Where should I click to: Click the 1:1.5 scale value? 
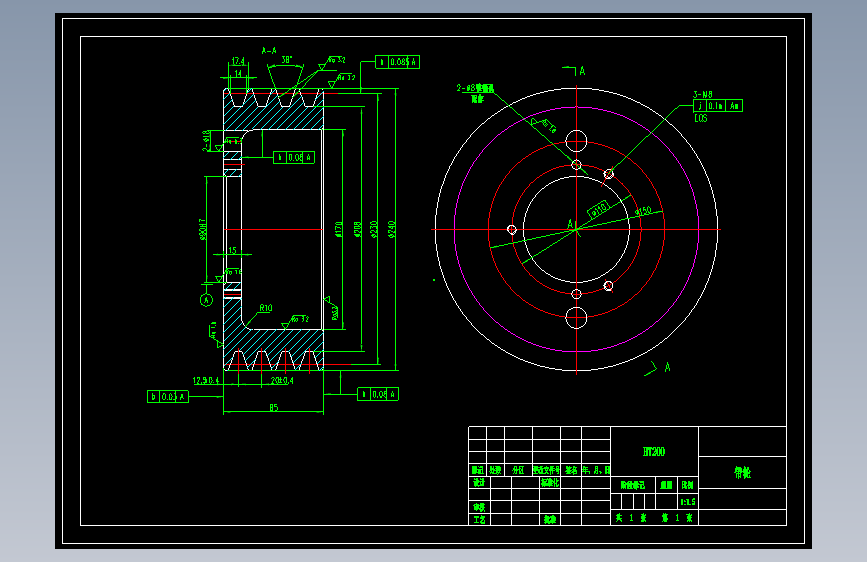click(x=688, y=502)
